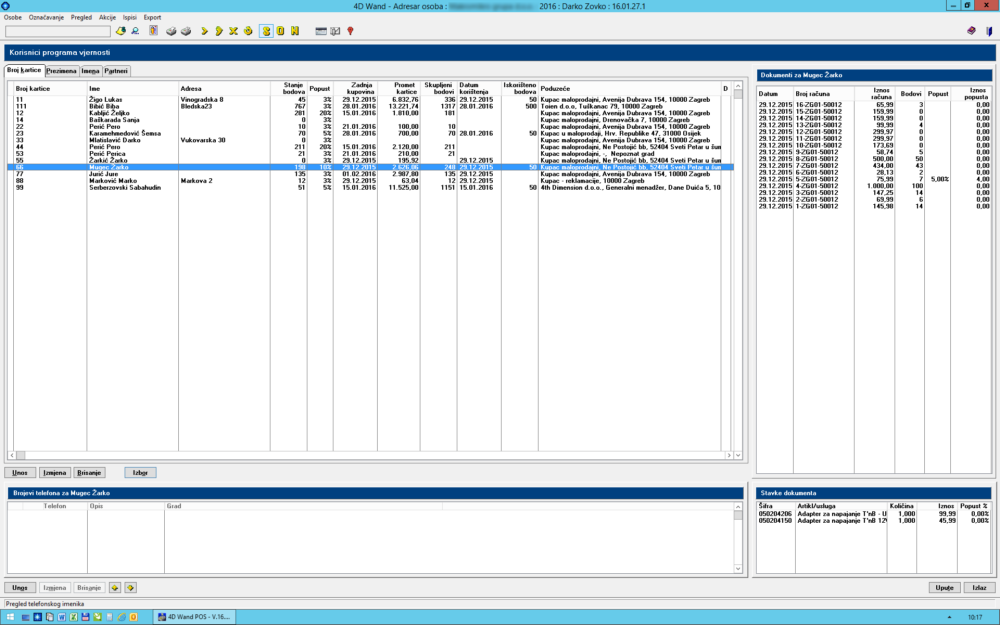The height and width of the screenshot is (625, 1000).
Task: Click the blue exit door icon
Action: 989,31
